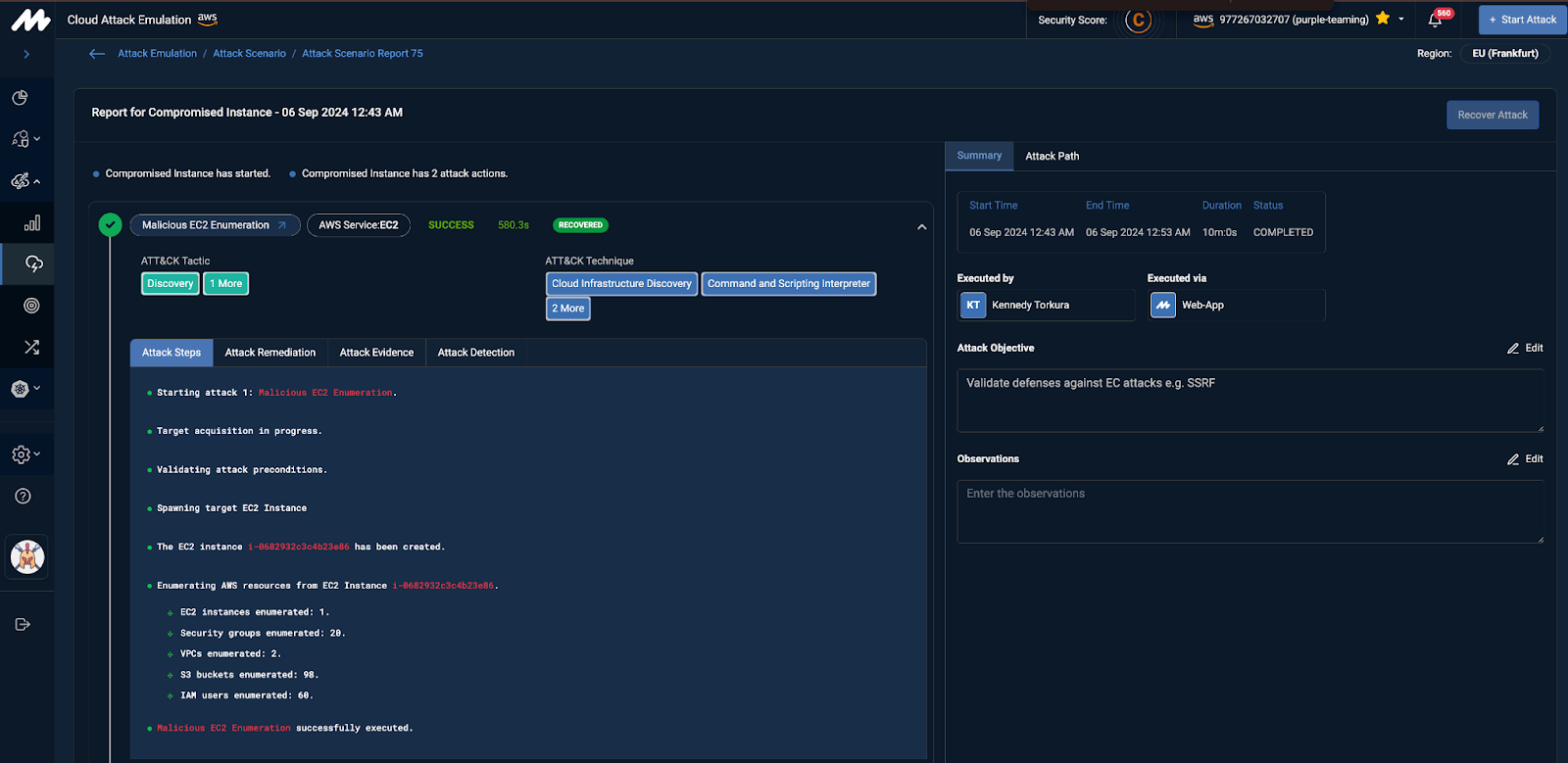Viewport: 1568px width, 763px height.
Task: Show 1 More ATT&CK tactics
Action: [x=226, y=284]
